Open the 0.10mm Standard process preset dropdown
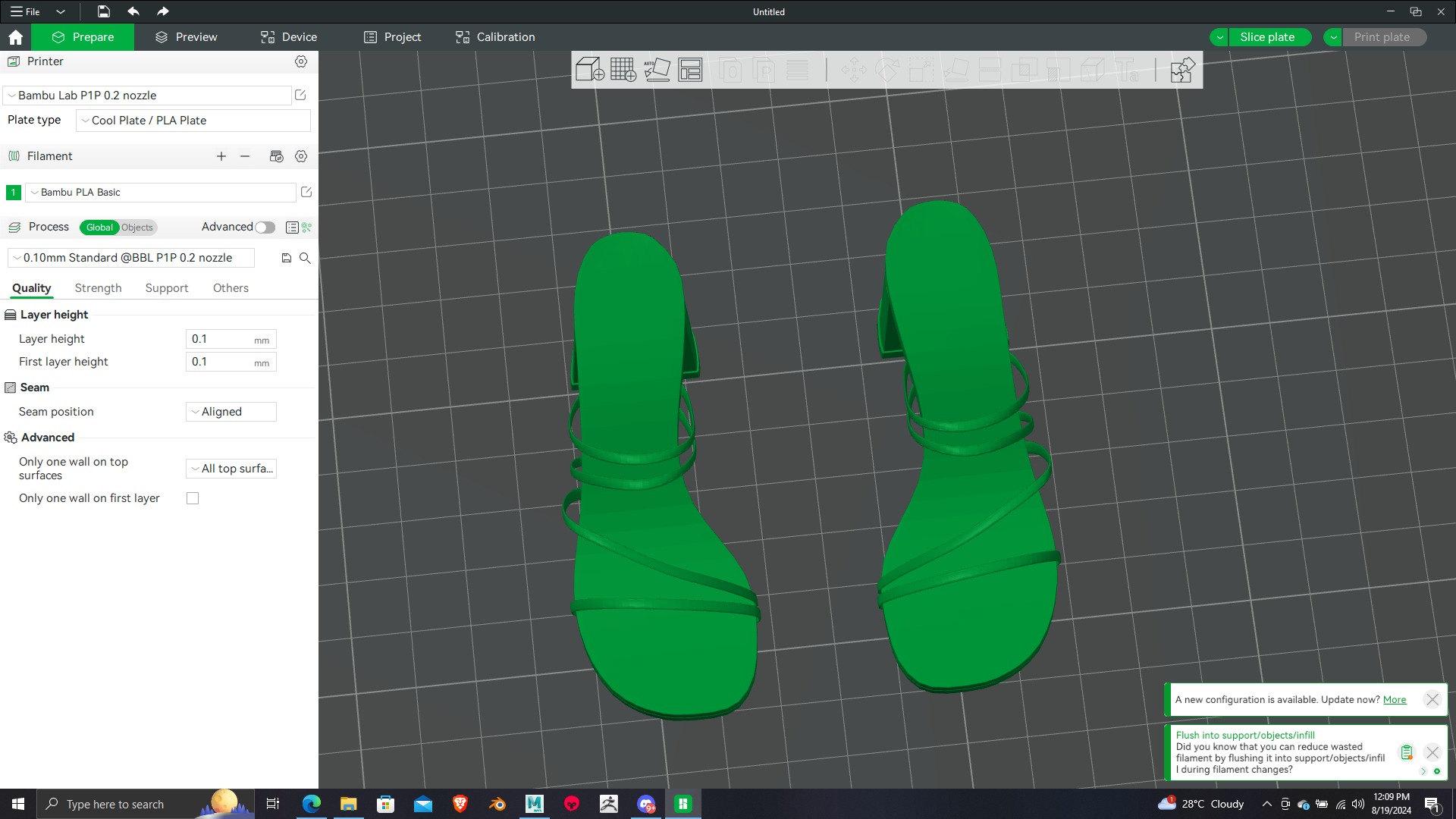Viewport: 1456px width, 819px height. pyautogui.click(x=131, y=258)
